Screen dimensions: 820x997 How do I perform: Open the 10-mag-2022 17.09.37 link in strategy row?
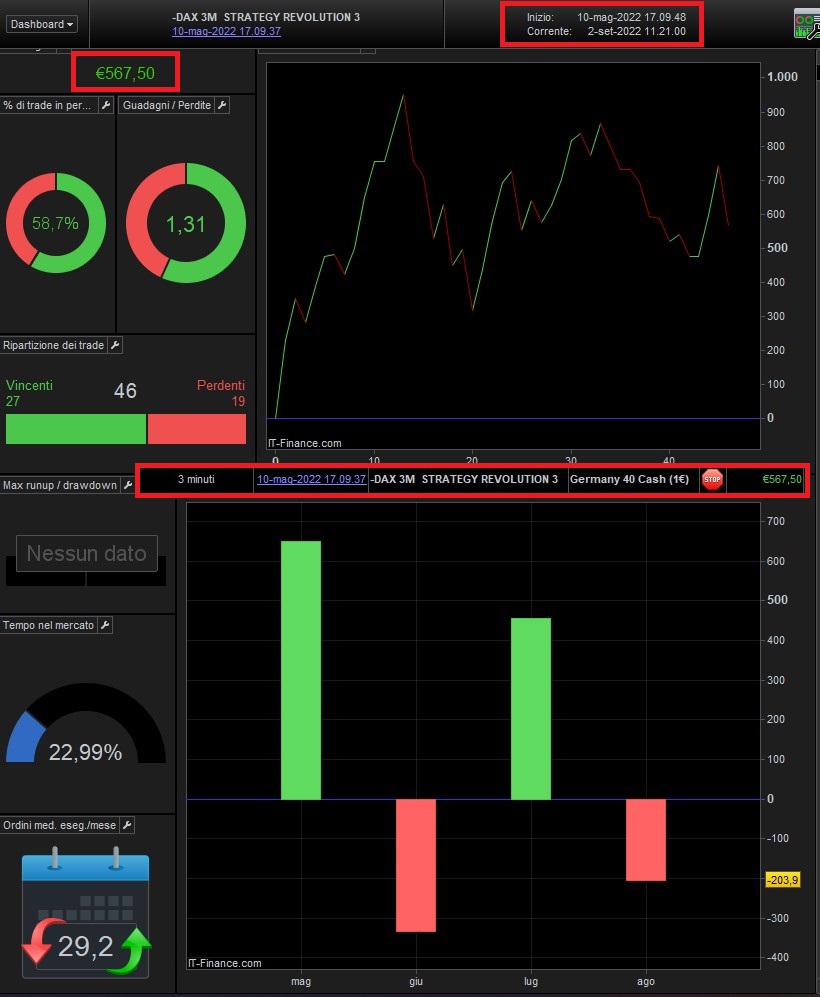311,479
